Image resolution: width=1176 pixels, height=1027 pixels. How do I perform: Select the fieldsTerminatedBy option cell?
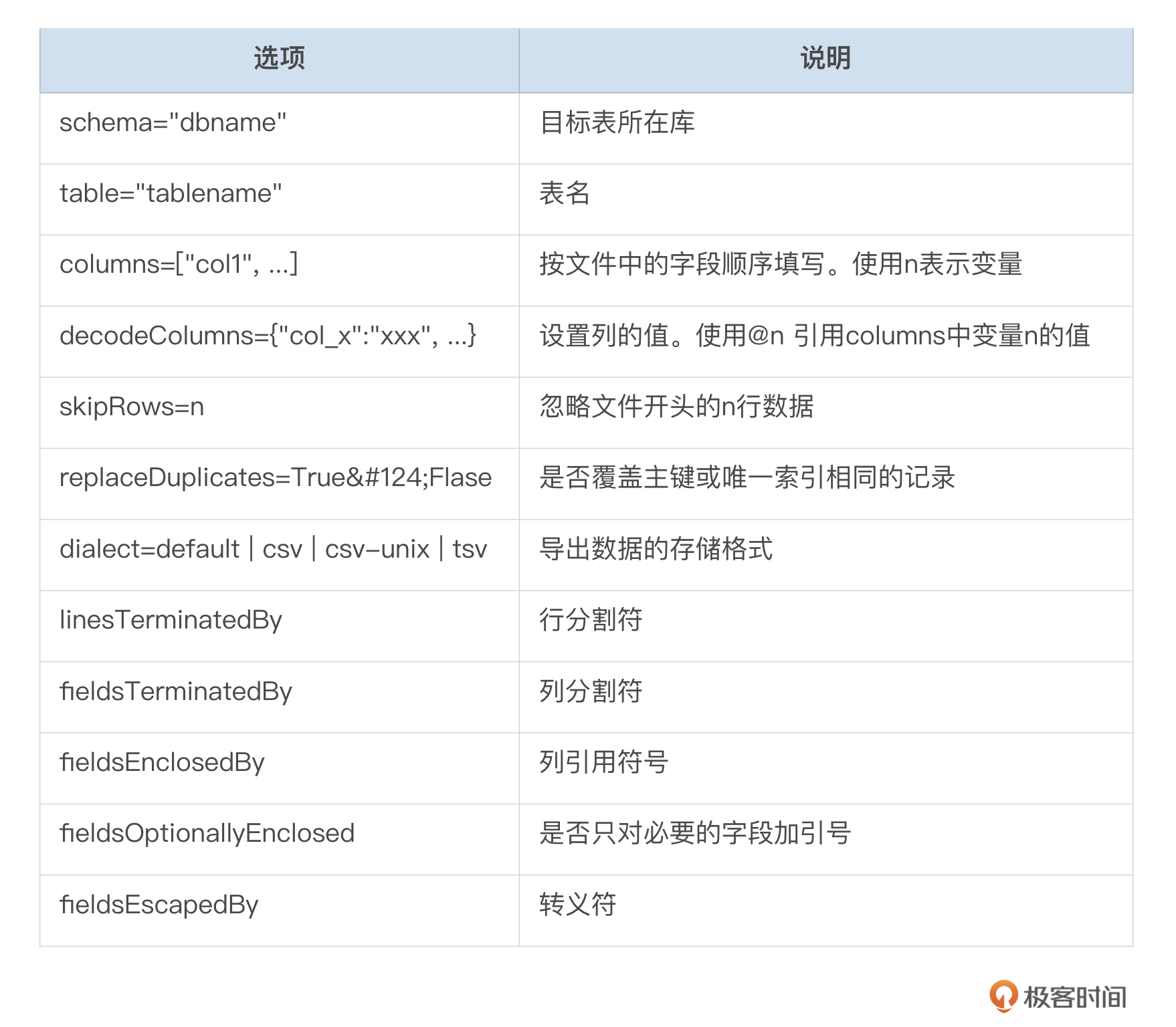coord(175,692)
